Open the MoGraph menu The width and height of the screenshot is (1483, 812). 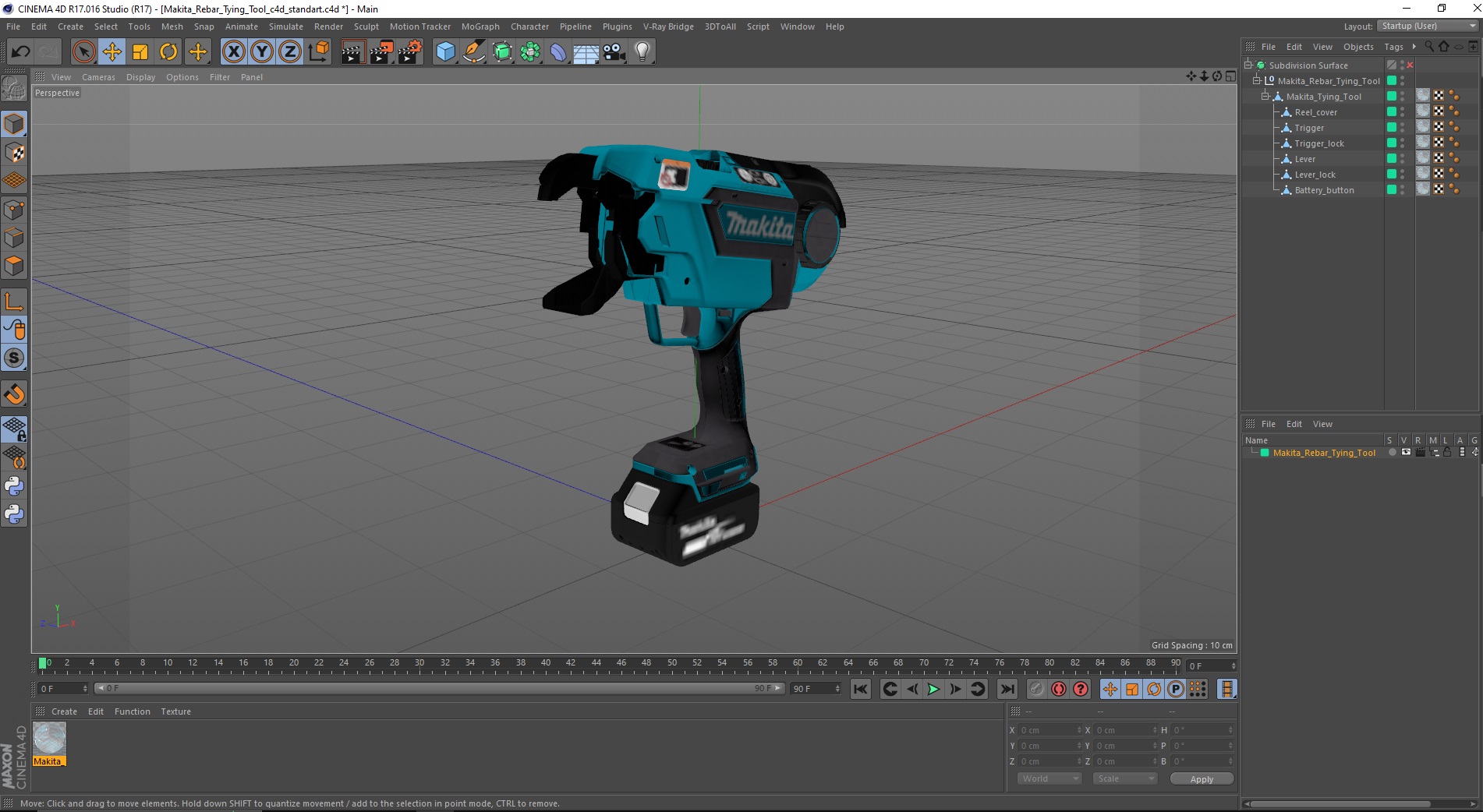pyautogui.click(x=480, y=26)
